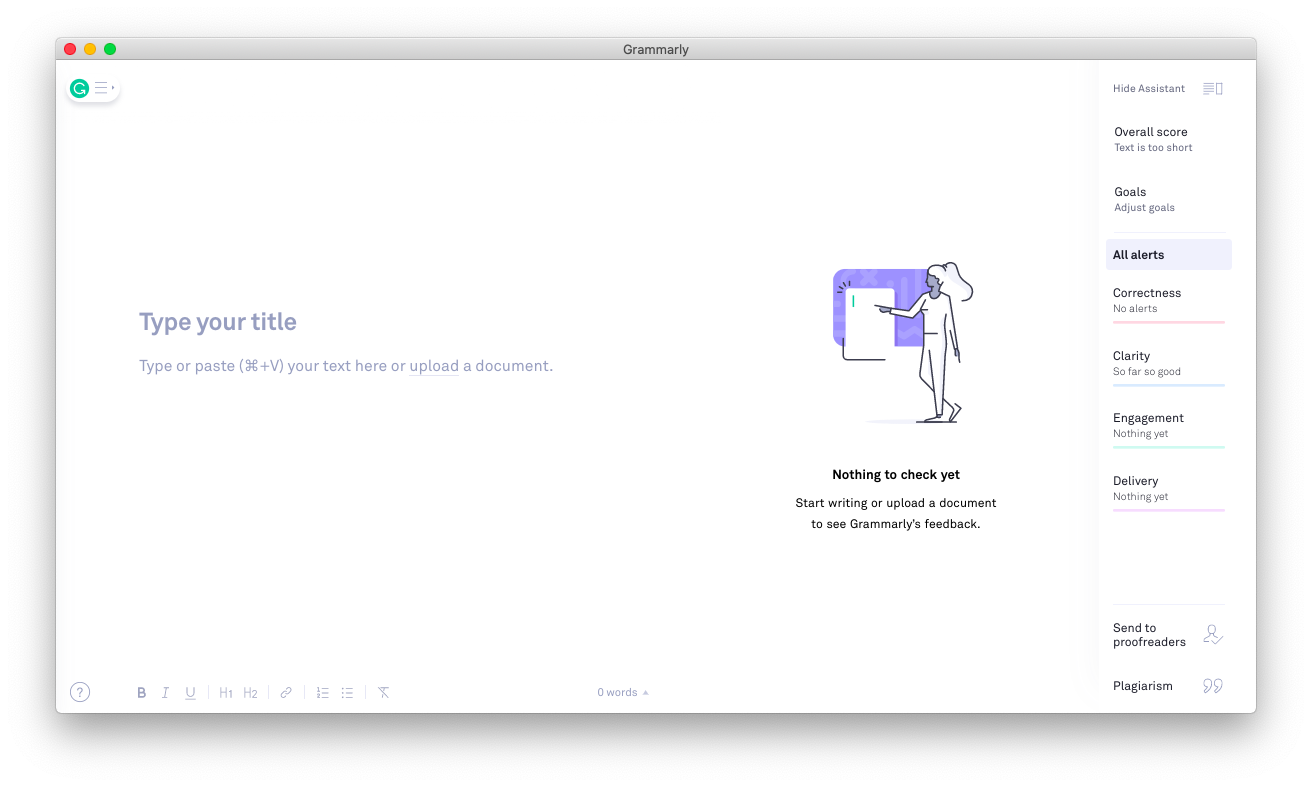Image resolution: width=1312 pixels, height=787 pixels.
Task: Toggle Bold formatting
Action: pyautogui.click(x=141, y=692)
